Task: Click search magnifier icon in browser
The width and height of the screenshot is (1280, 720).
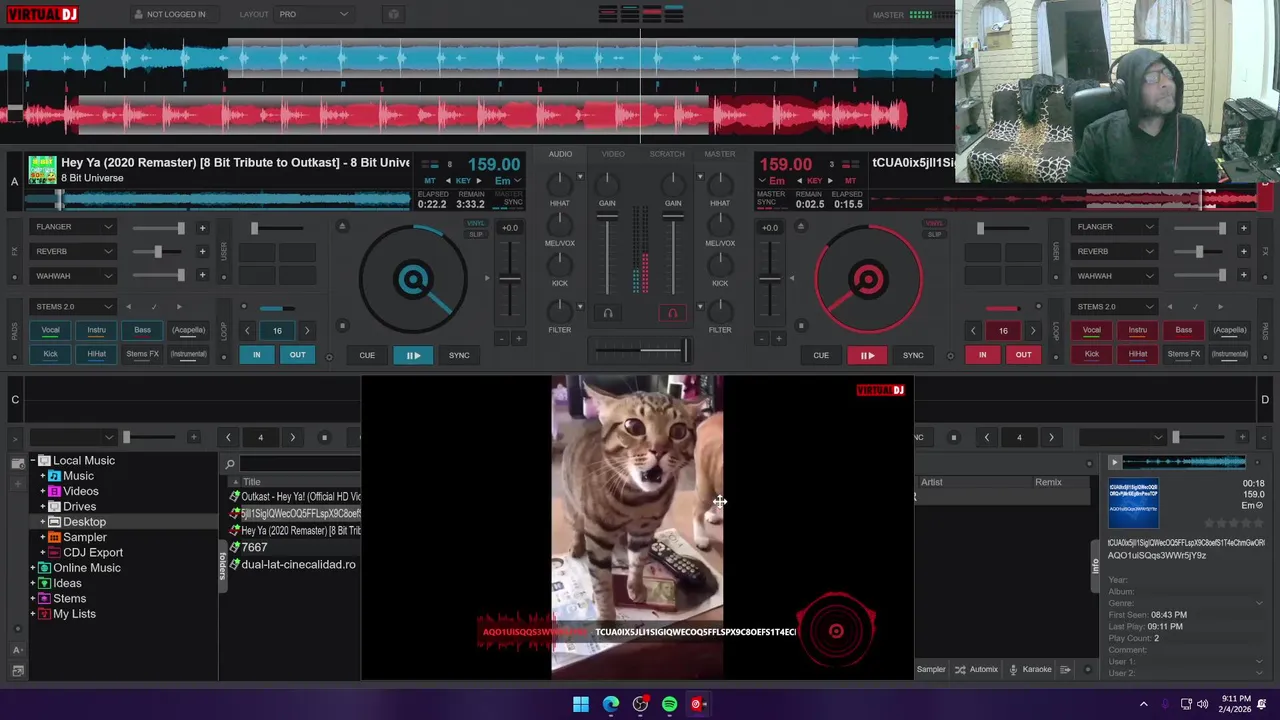Action: click(230, 464)
